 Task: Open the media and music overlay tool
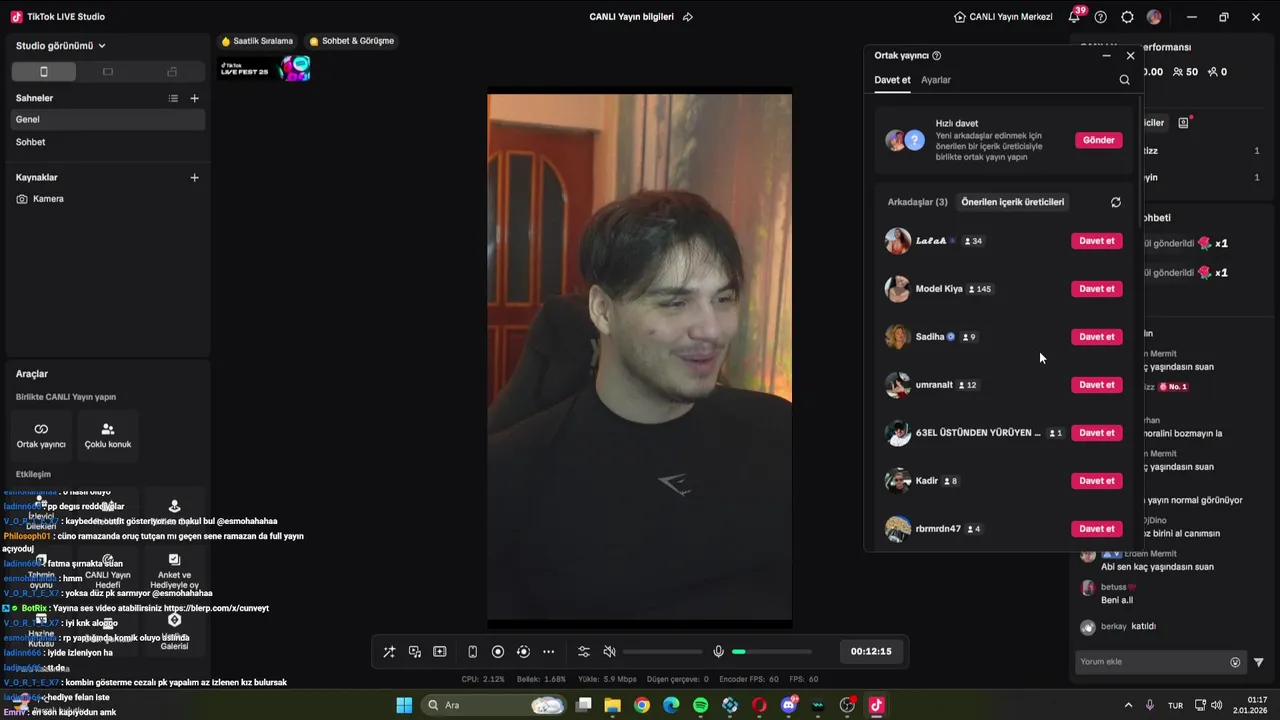415,652
